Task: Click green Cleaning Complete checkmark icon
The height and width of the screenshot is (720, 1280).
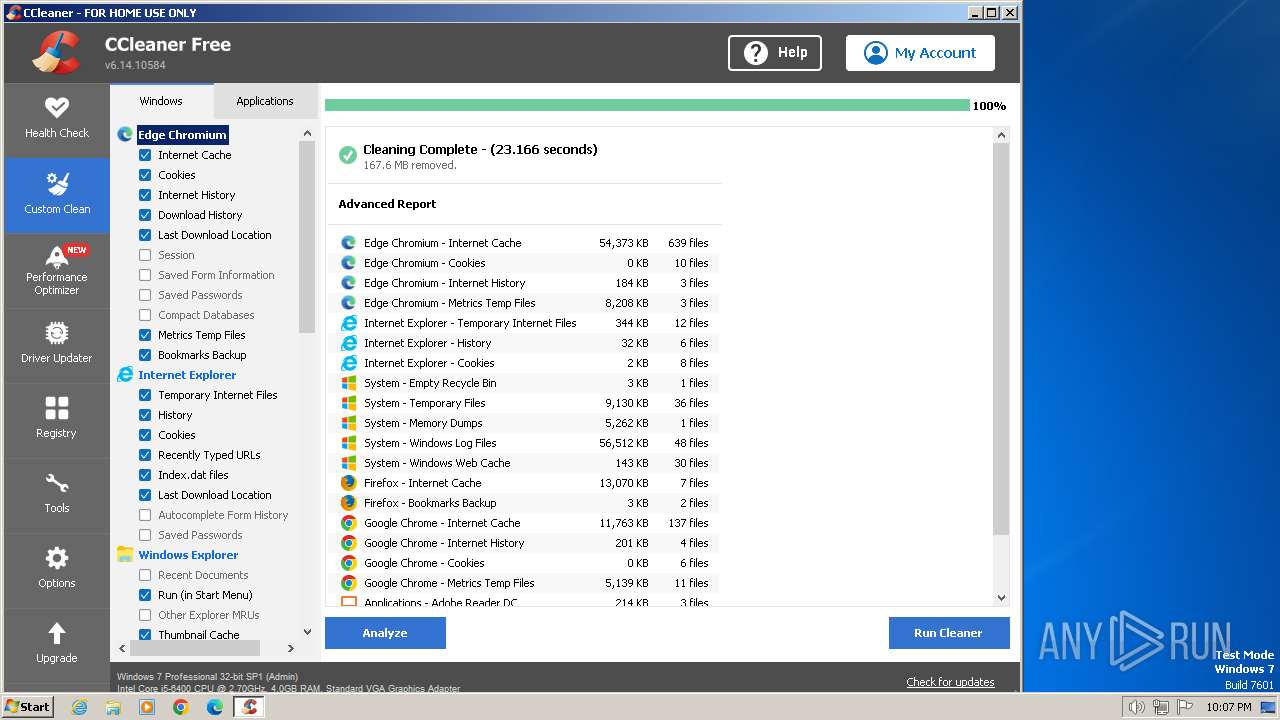Action: (348, 155)
